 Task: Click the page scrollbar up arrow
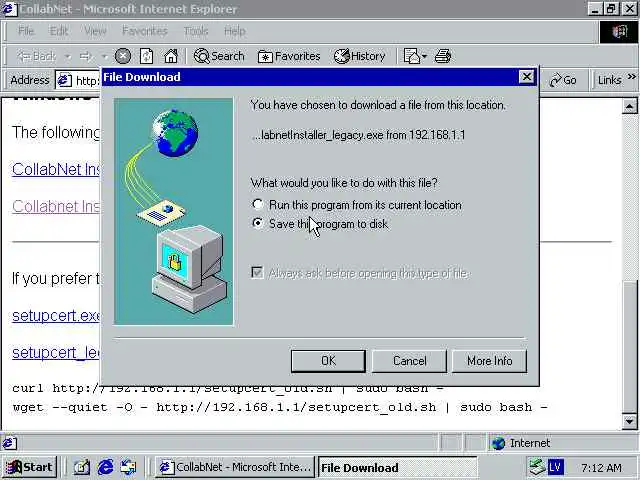tap(629, 107)
